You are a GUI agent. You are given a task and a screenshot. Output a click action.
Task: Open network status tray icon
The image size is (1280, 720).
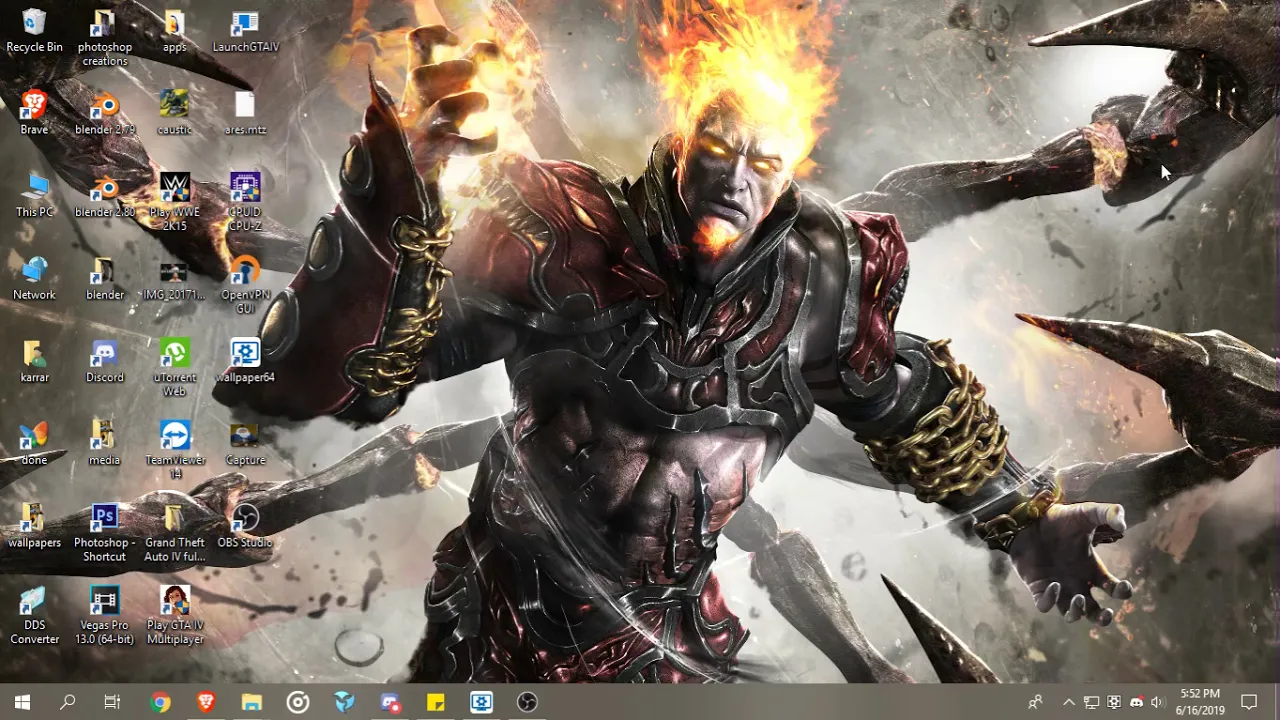click(x=1091, y=702)
